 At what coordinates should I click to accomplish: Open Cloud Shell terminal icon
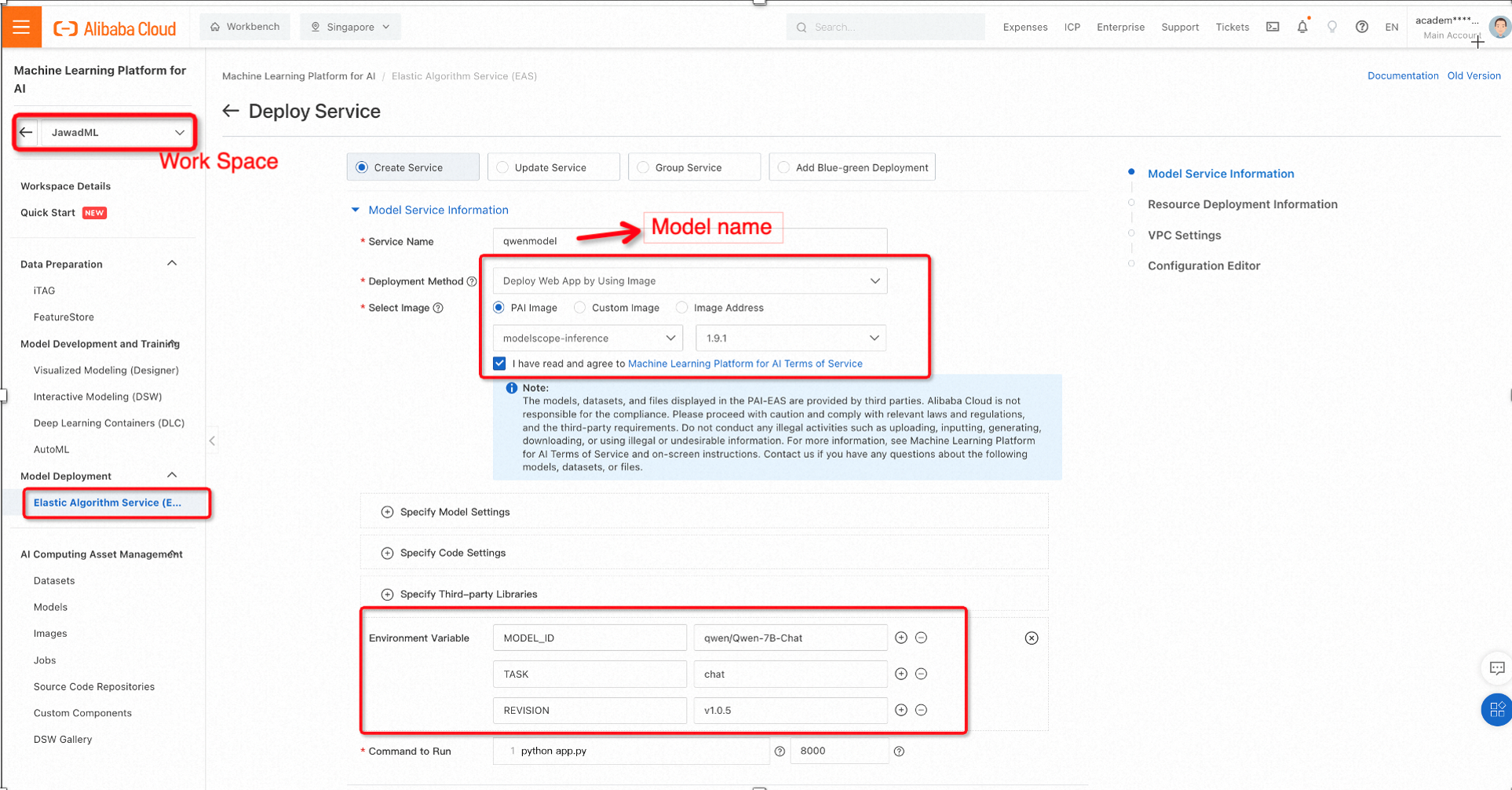[1273, 27]
